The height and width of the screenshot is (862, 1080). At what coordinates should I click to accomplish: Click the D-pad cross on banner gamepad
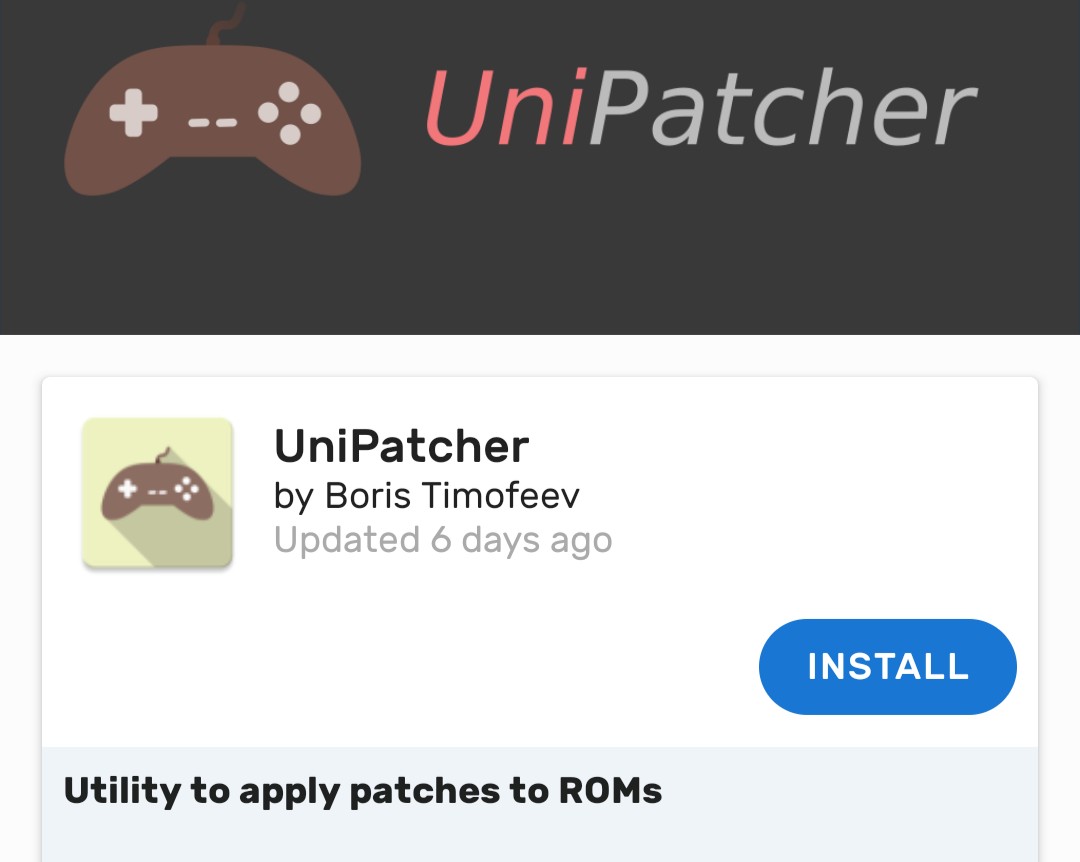(x=133, y=113)
